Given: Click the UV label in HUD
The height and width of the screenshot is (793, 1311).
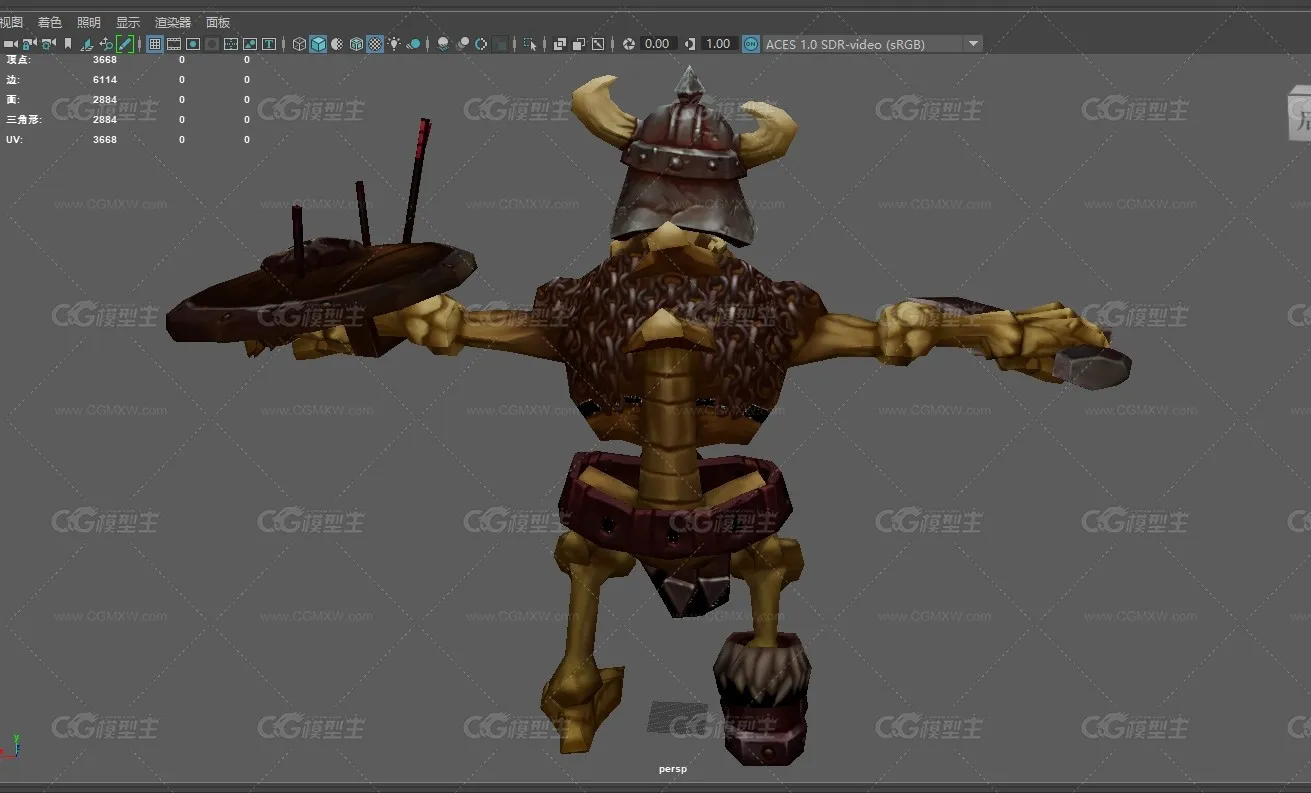Looking at the screenshot, I should (14, 140).
